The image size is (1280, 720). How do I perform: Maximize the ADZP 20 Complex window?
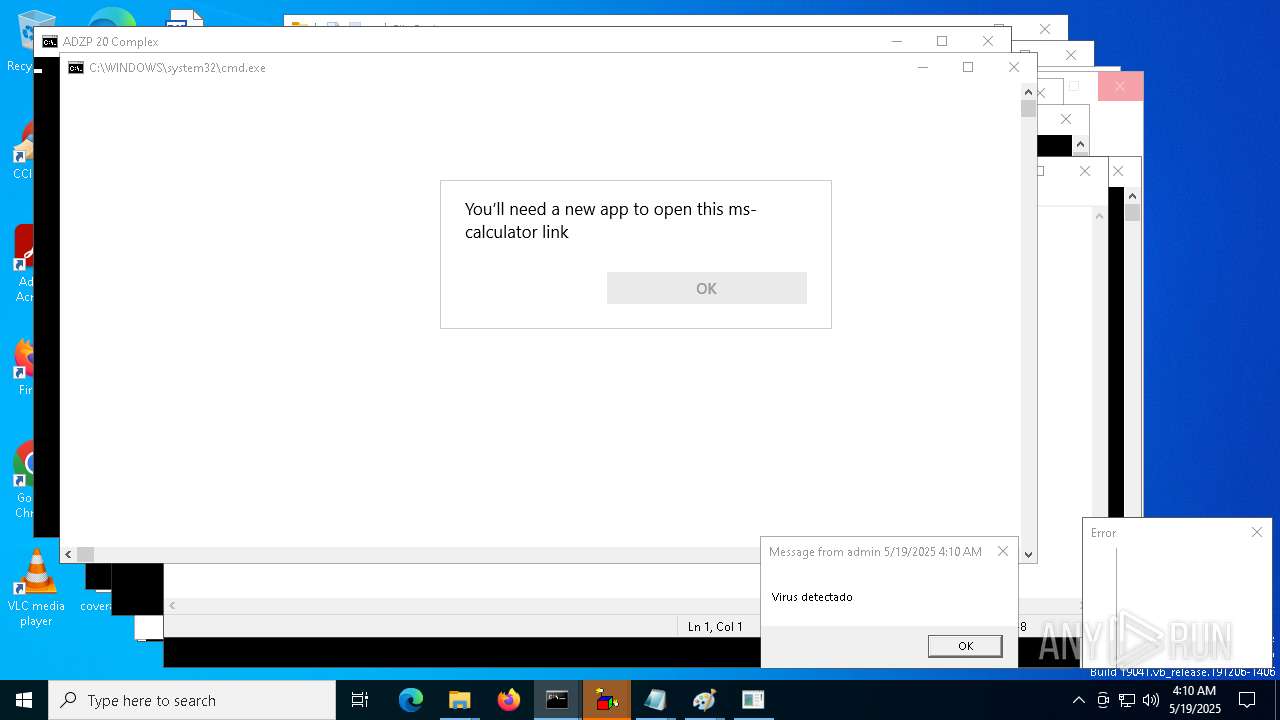[941, 41]
